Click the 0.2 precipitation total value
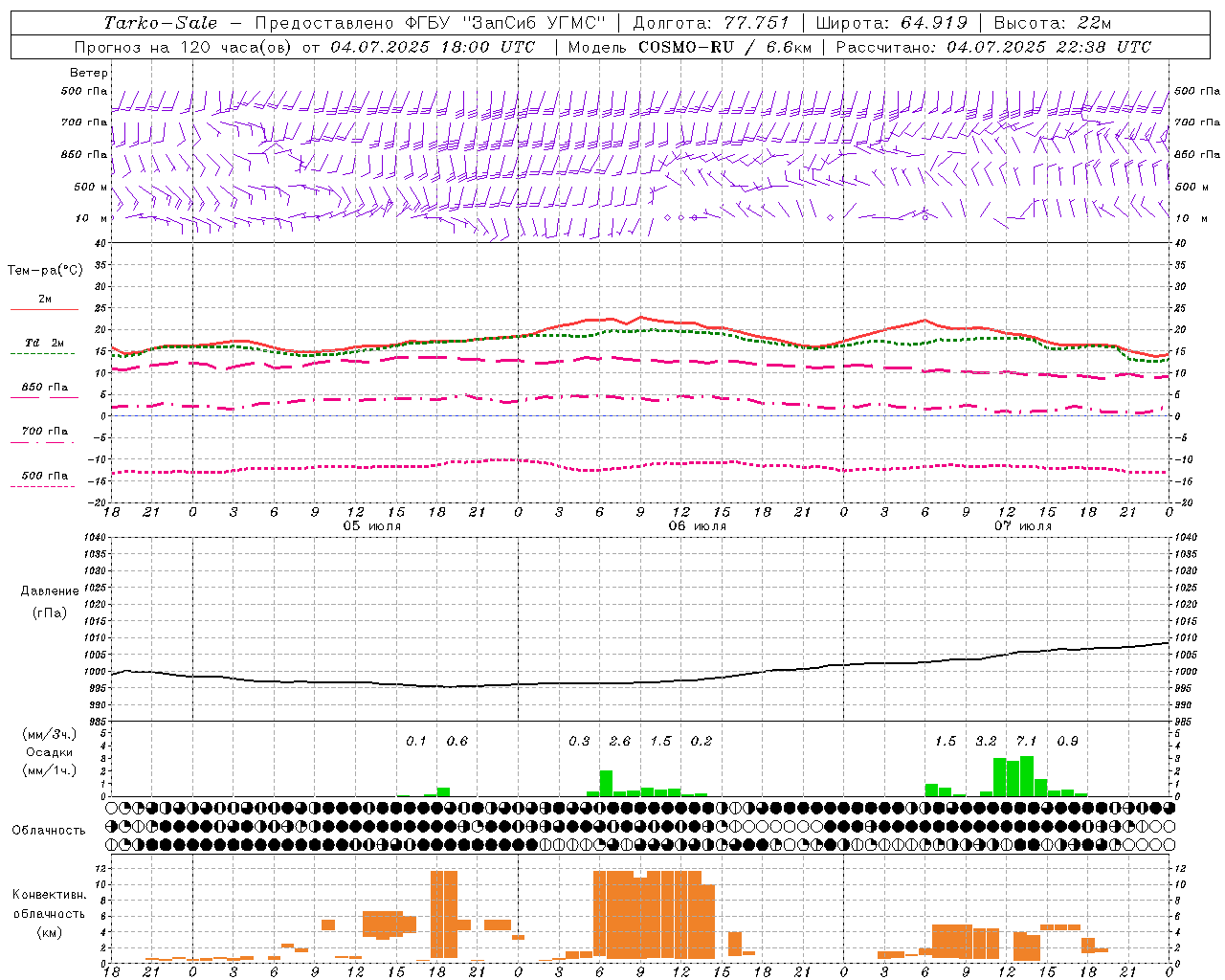 point(702,741)
